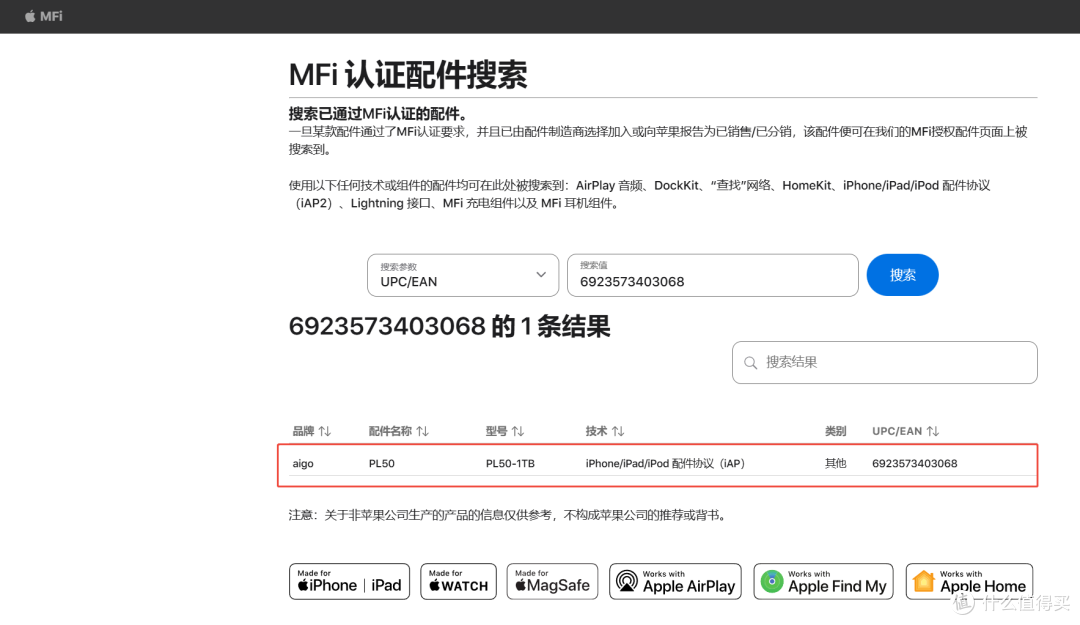The width and height of the screenshot is (1080, 625).
Task: Click the 6923573403068 的 1 条结果 heading
Action: click(x=449, y=326)
